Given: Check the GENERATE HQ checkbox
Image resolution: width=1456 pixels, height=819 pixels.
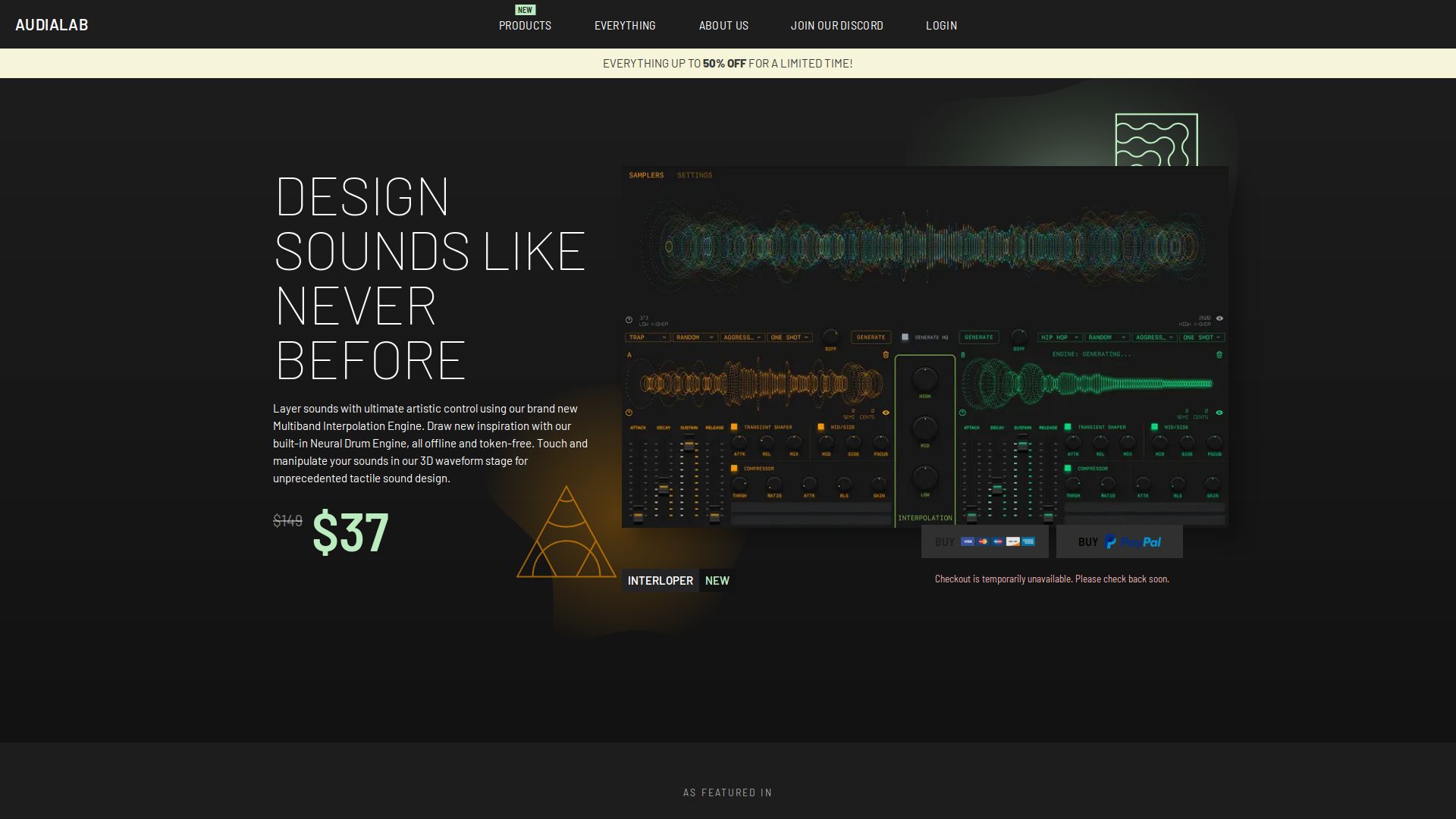Looking at the screenshot, I should (905, 337).
